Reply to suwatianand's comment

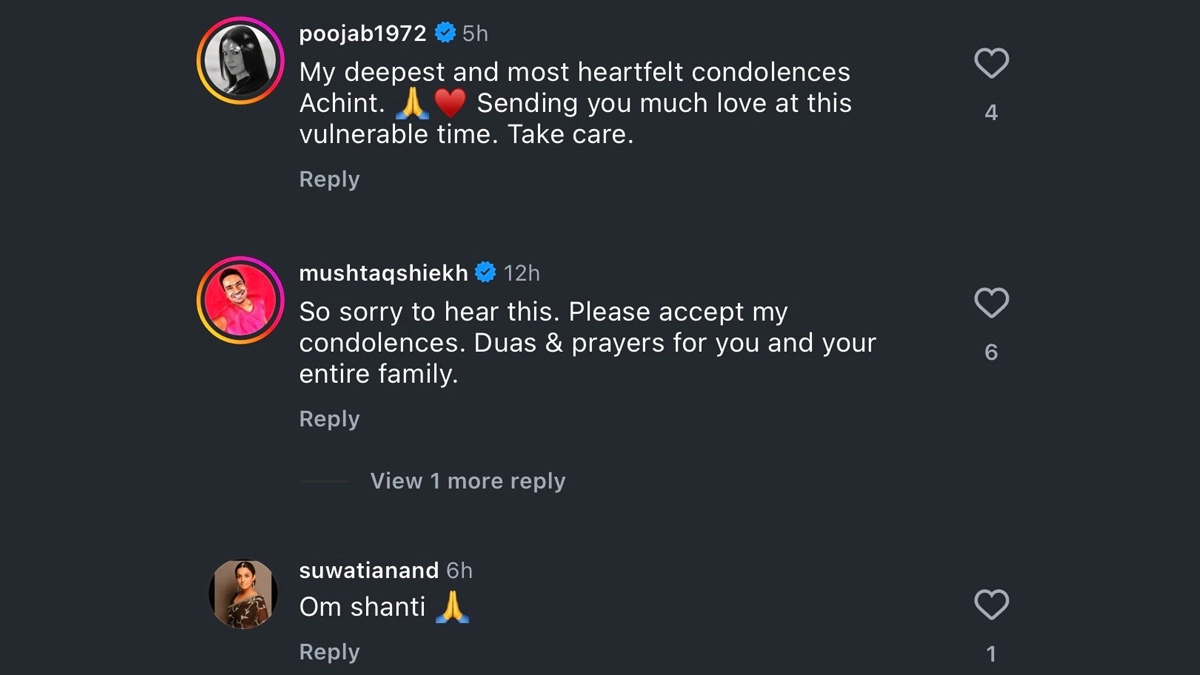[x=329, y=652]
